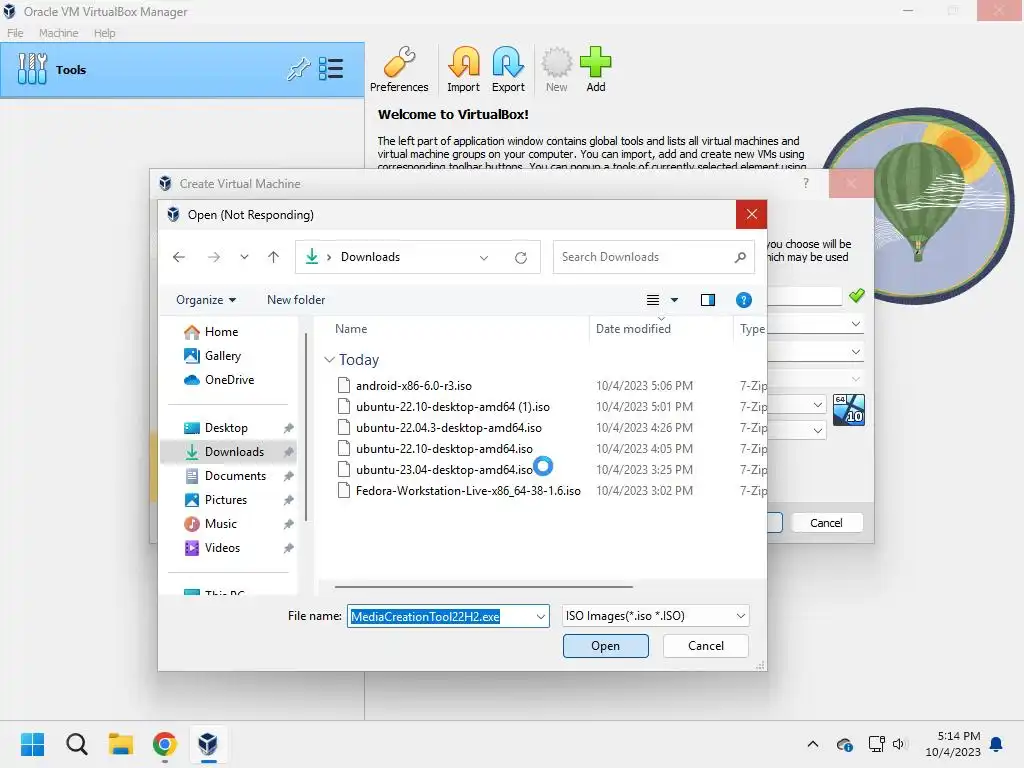Open Gallery in navigation pane
Image resolution: width=1024 pixels, height=768 pixels.
point(223,356)
